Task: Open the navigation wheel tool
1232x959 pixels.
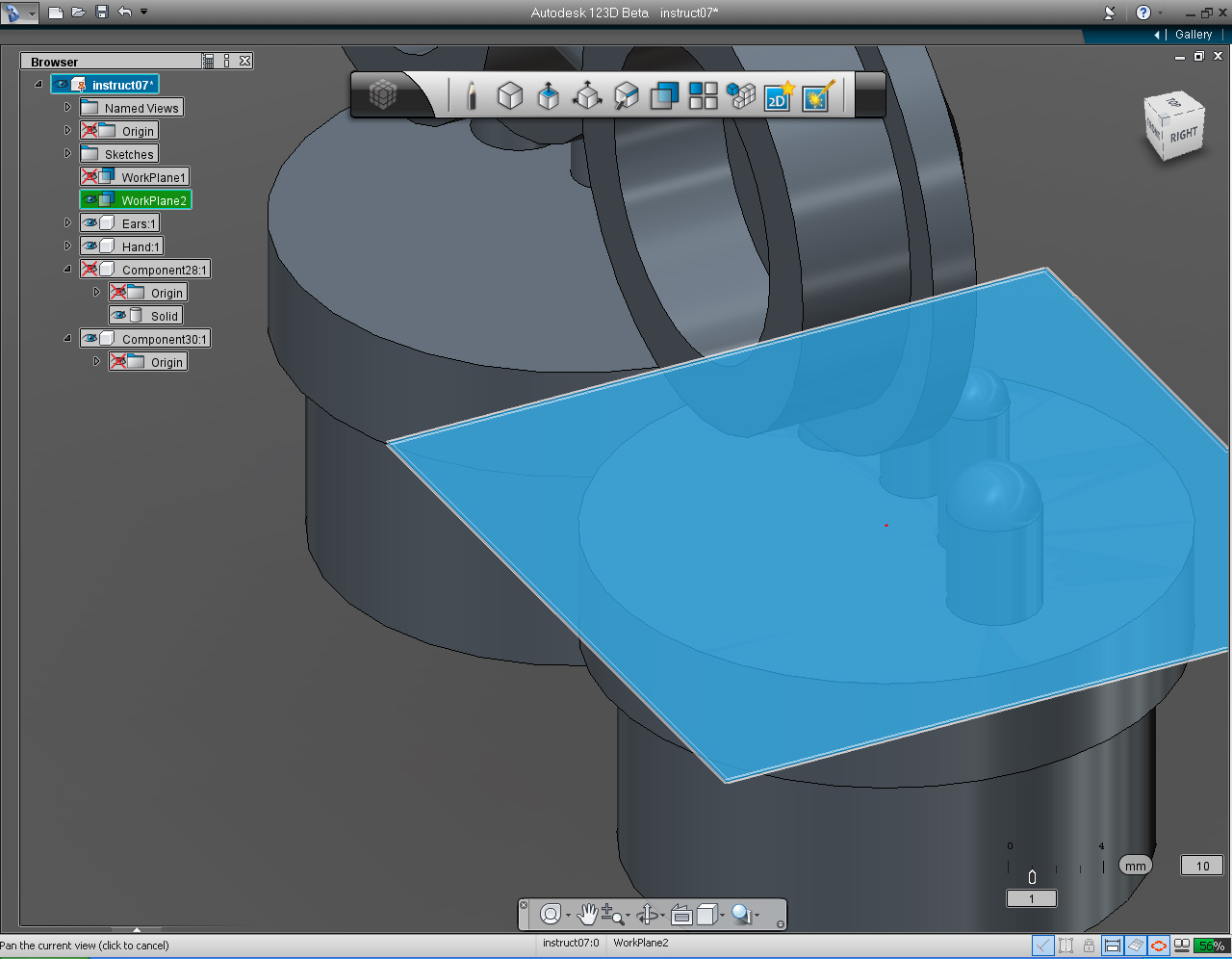Action: pos(551,914)
